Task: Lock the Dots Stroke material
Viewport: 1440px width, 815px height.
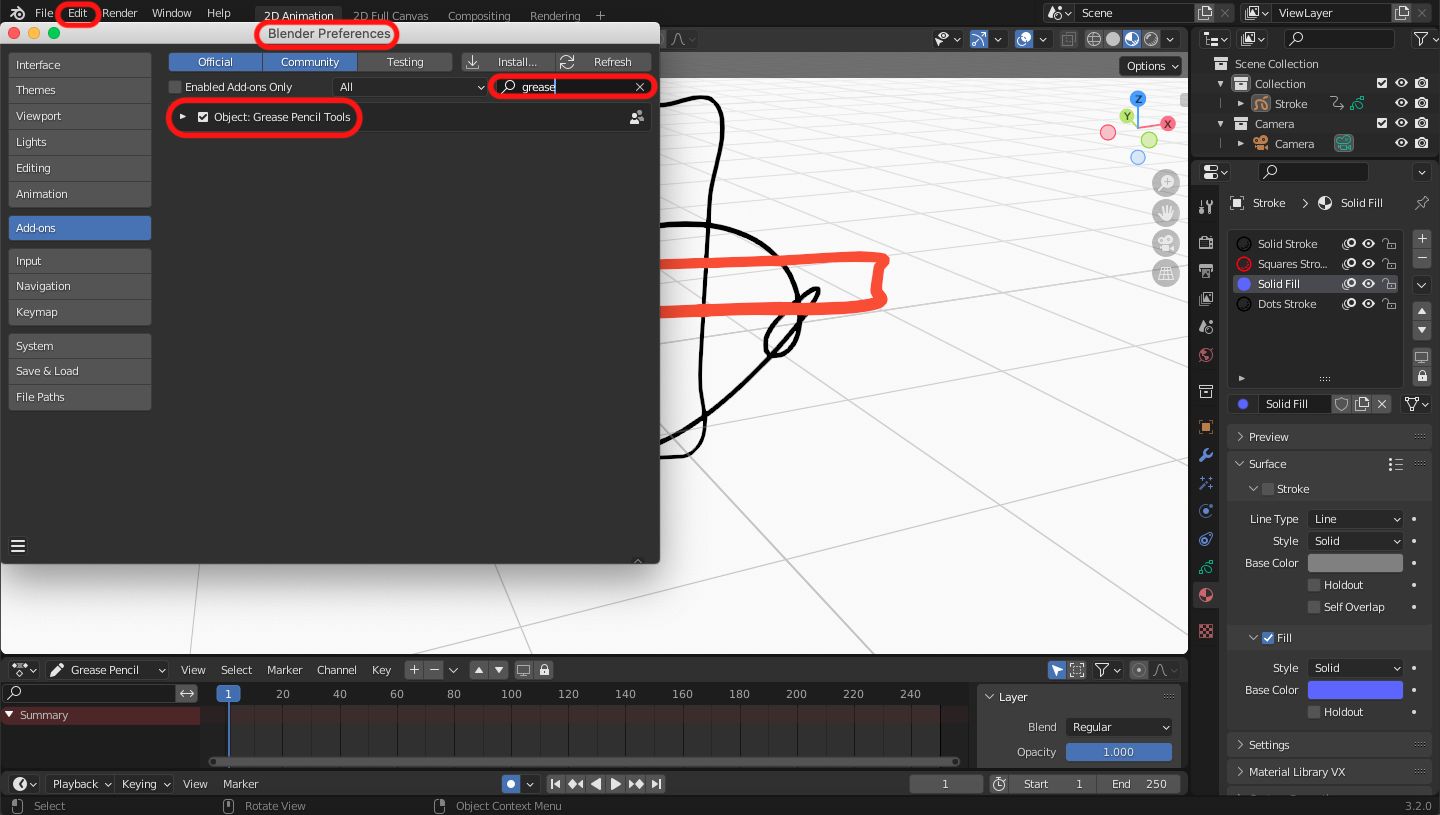Action: click(1388, 304)
